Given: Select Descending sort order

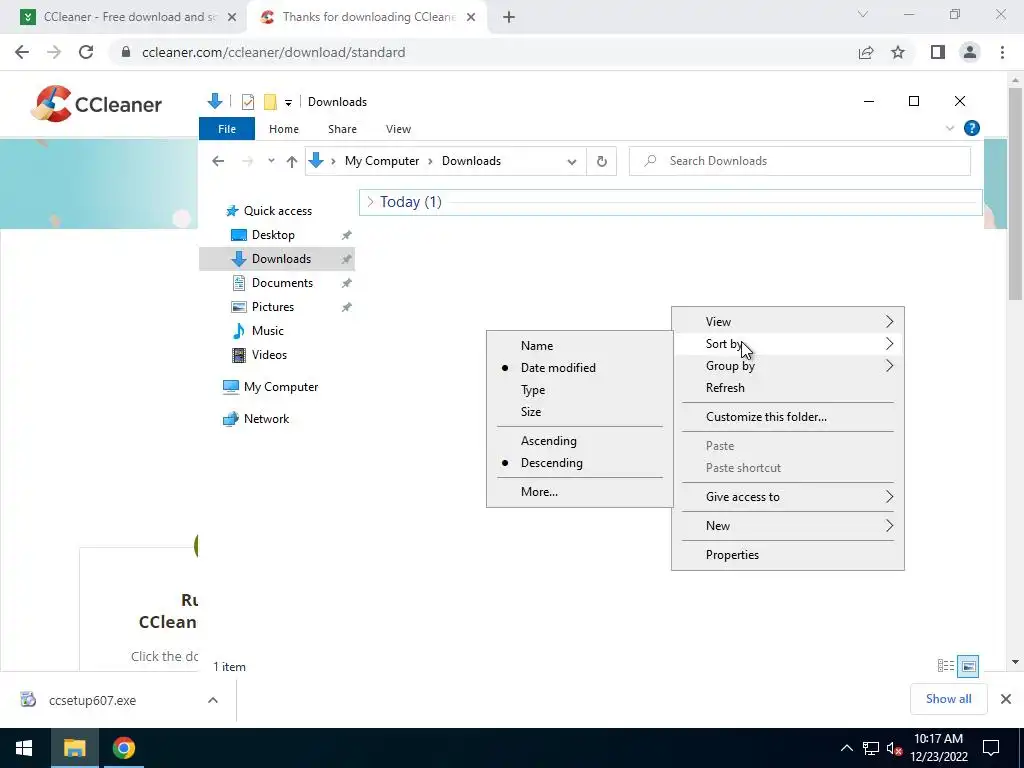Looking at the screenshot, I should (x=580, y=463).
